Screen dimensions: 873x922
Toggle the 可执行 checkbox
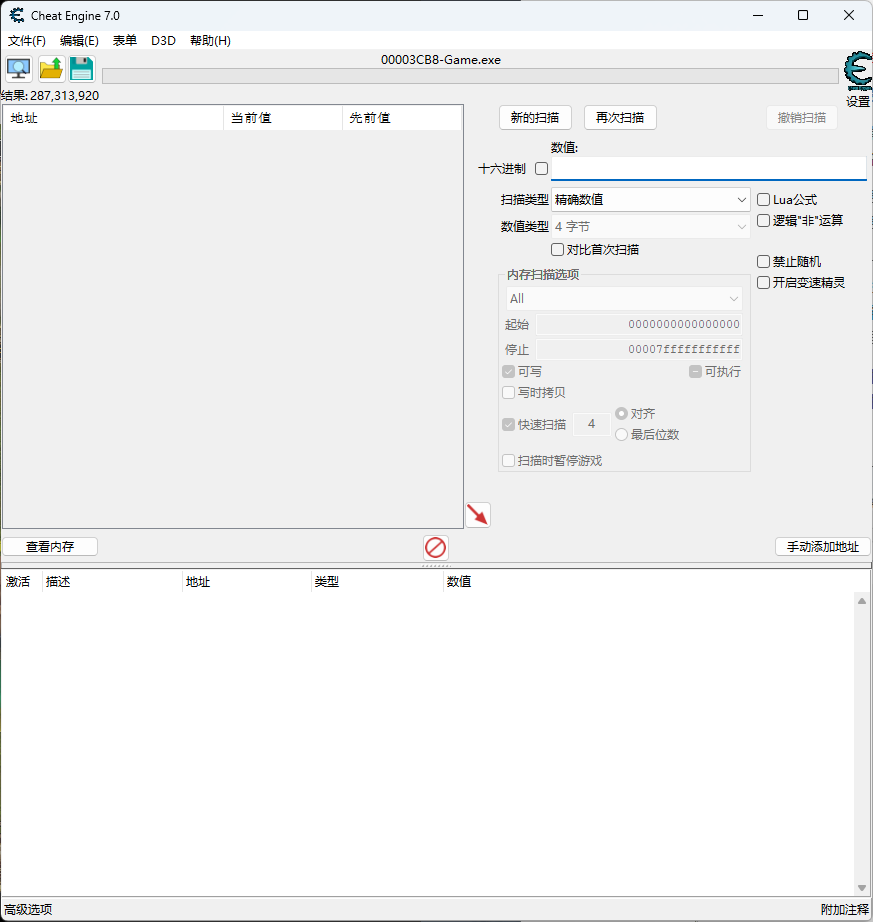(x=695, y=372)
